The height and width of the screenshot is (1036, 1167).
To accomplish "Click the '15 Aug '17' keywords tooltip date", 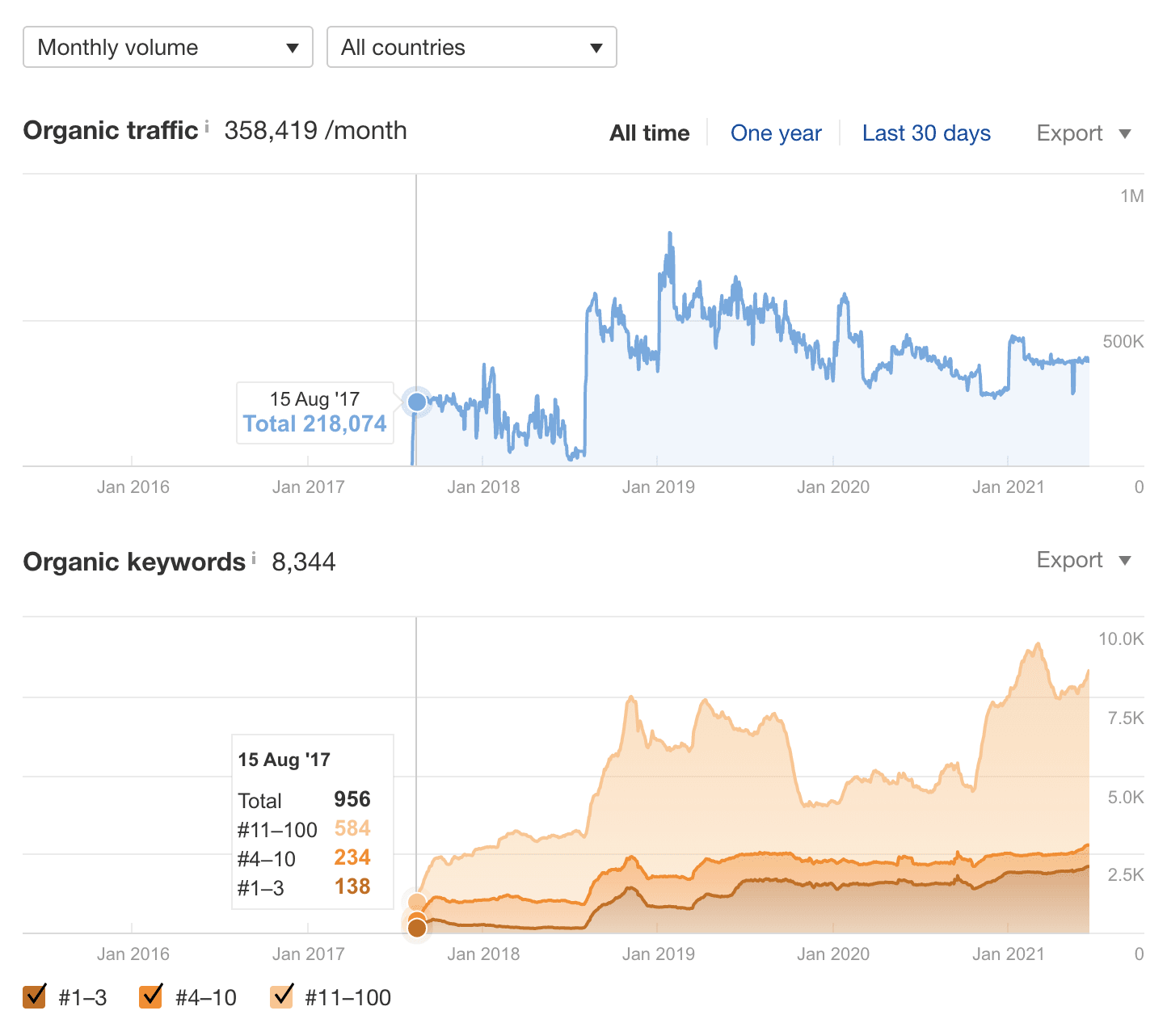I will pos(284,760).
